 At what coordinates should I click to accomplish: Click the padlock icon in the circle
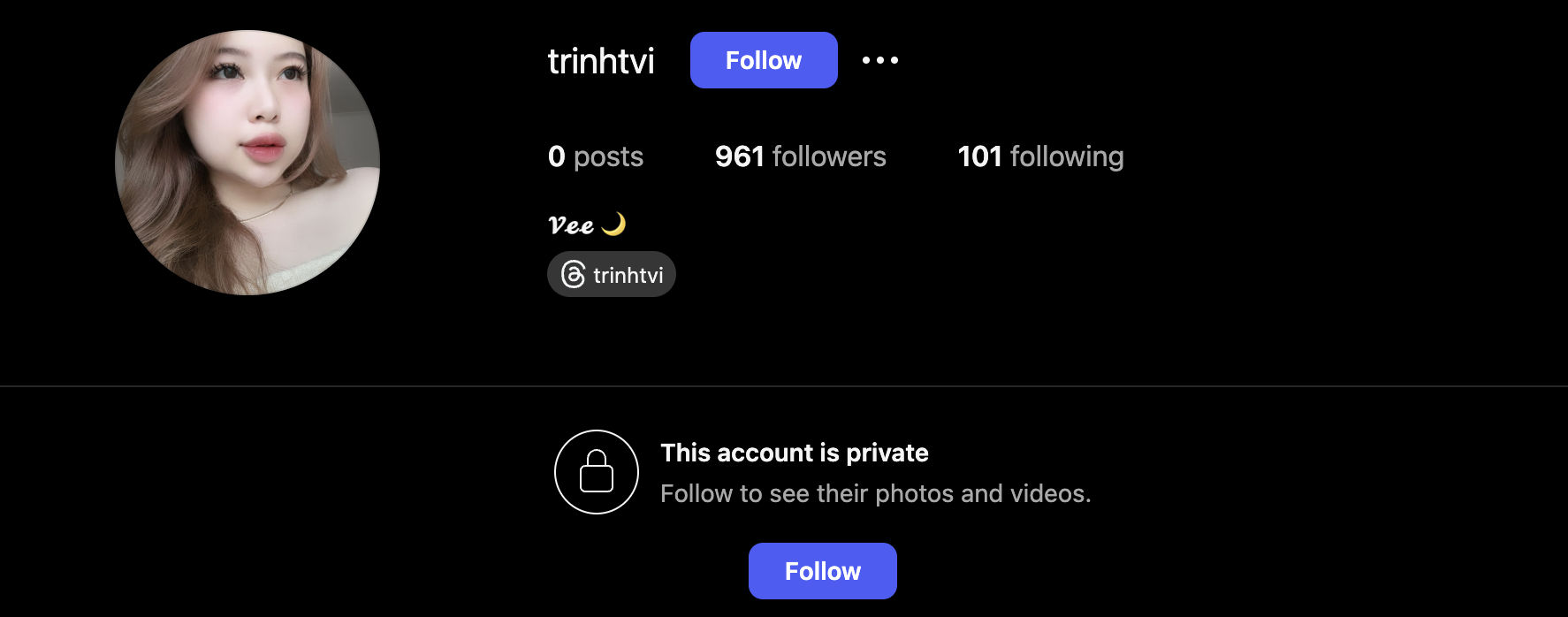click(x=597, y=472)
